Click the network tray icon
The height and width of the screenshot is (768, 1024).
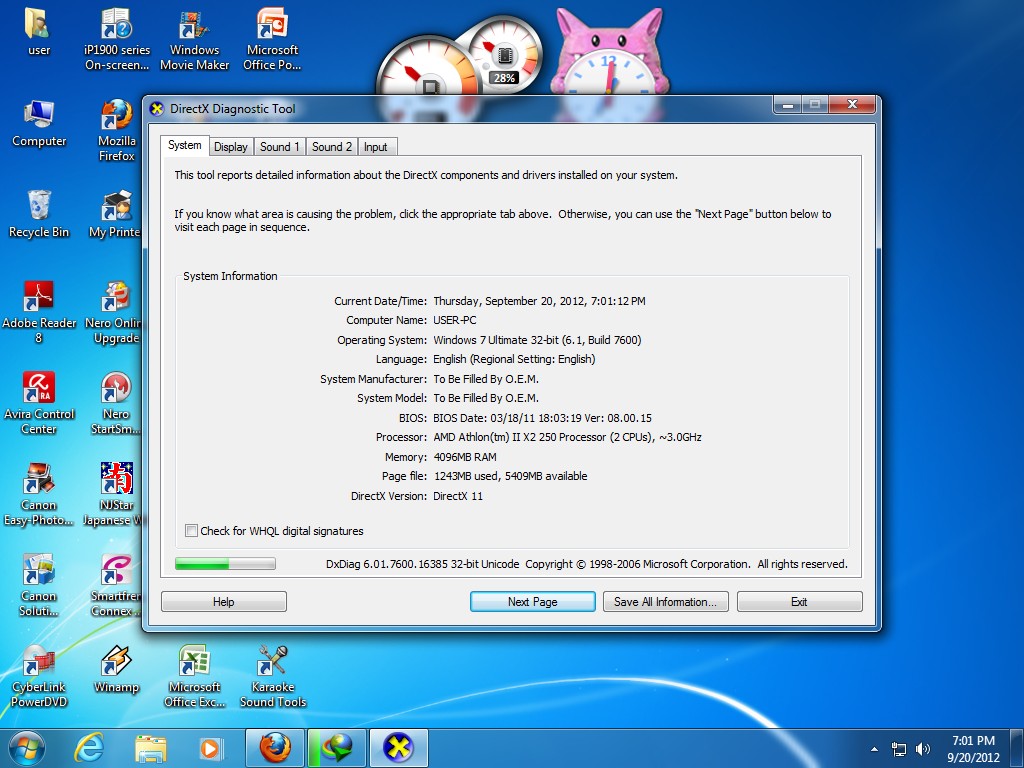coord(899,749)
